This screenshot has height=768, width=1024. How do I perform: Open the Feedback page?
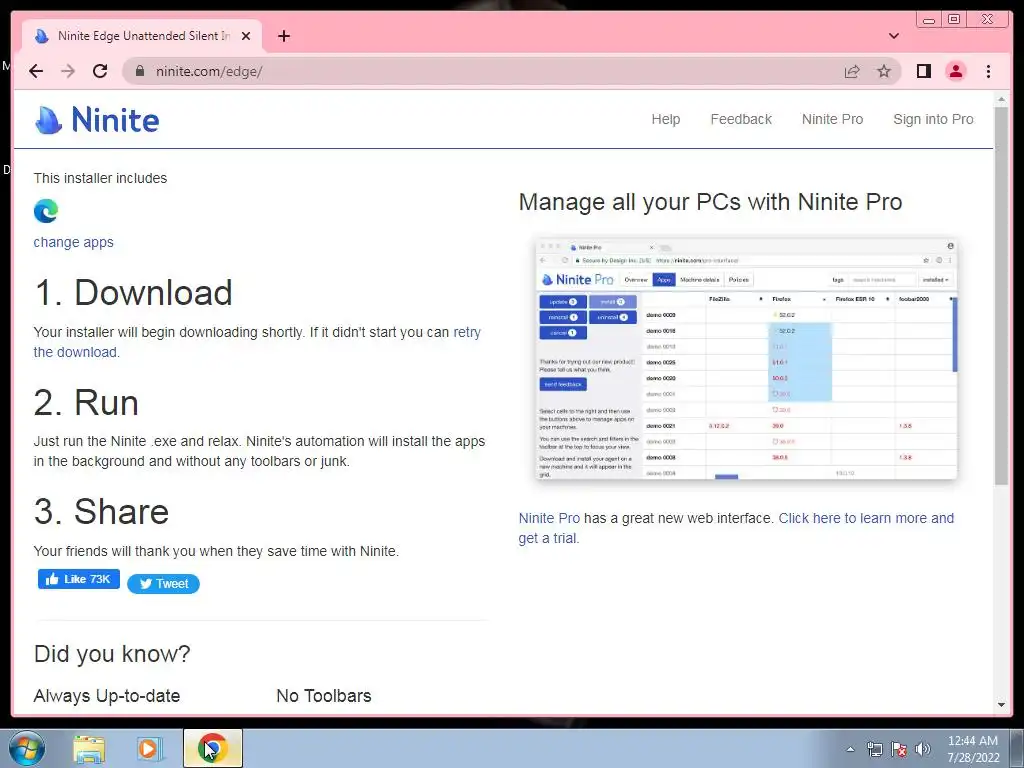click(x=741, y=120)
